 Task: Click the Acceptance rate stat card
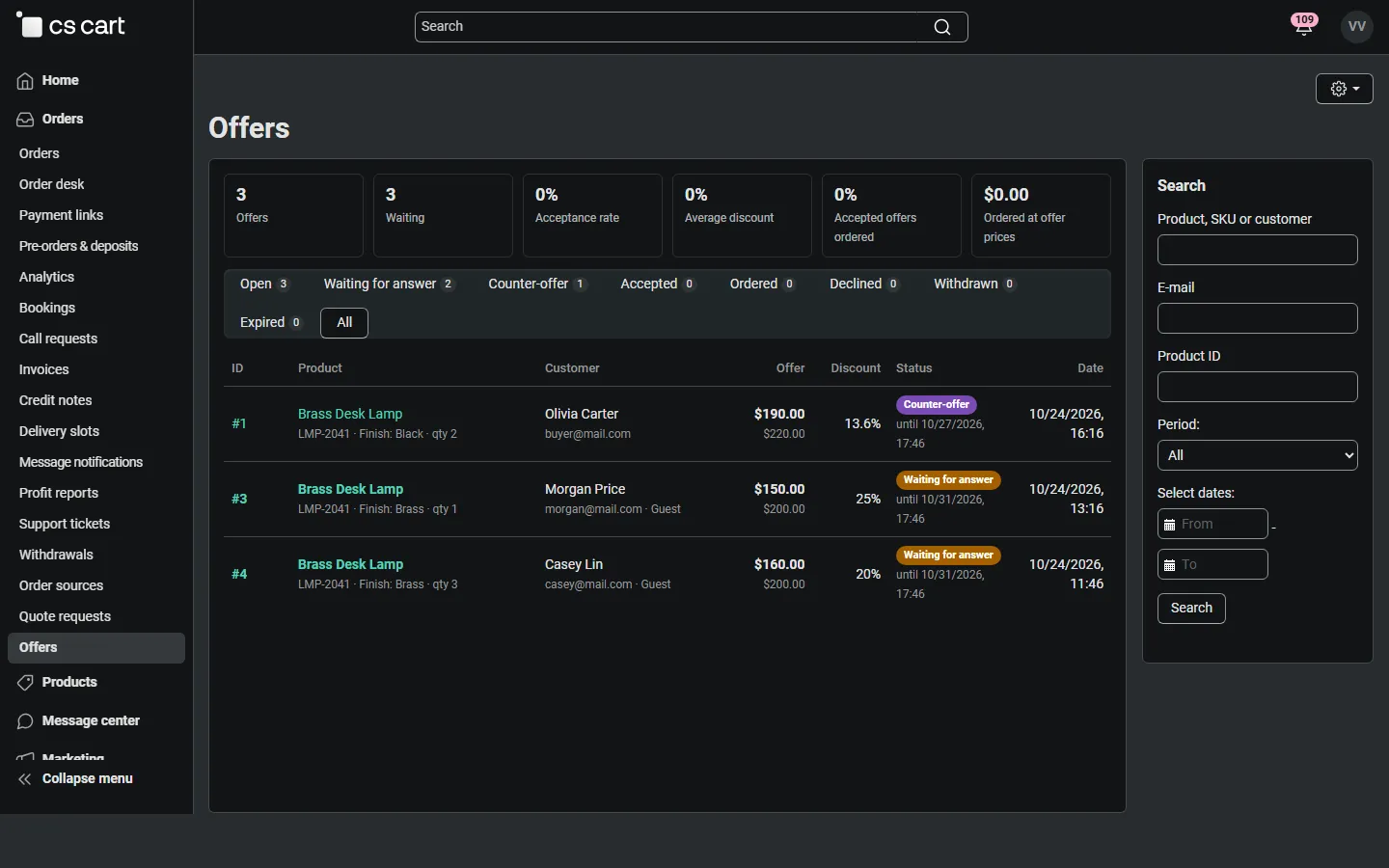coord(592,215)
